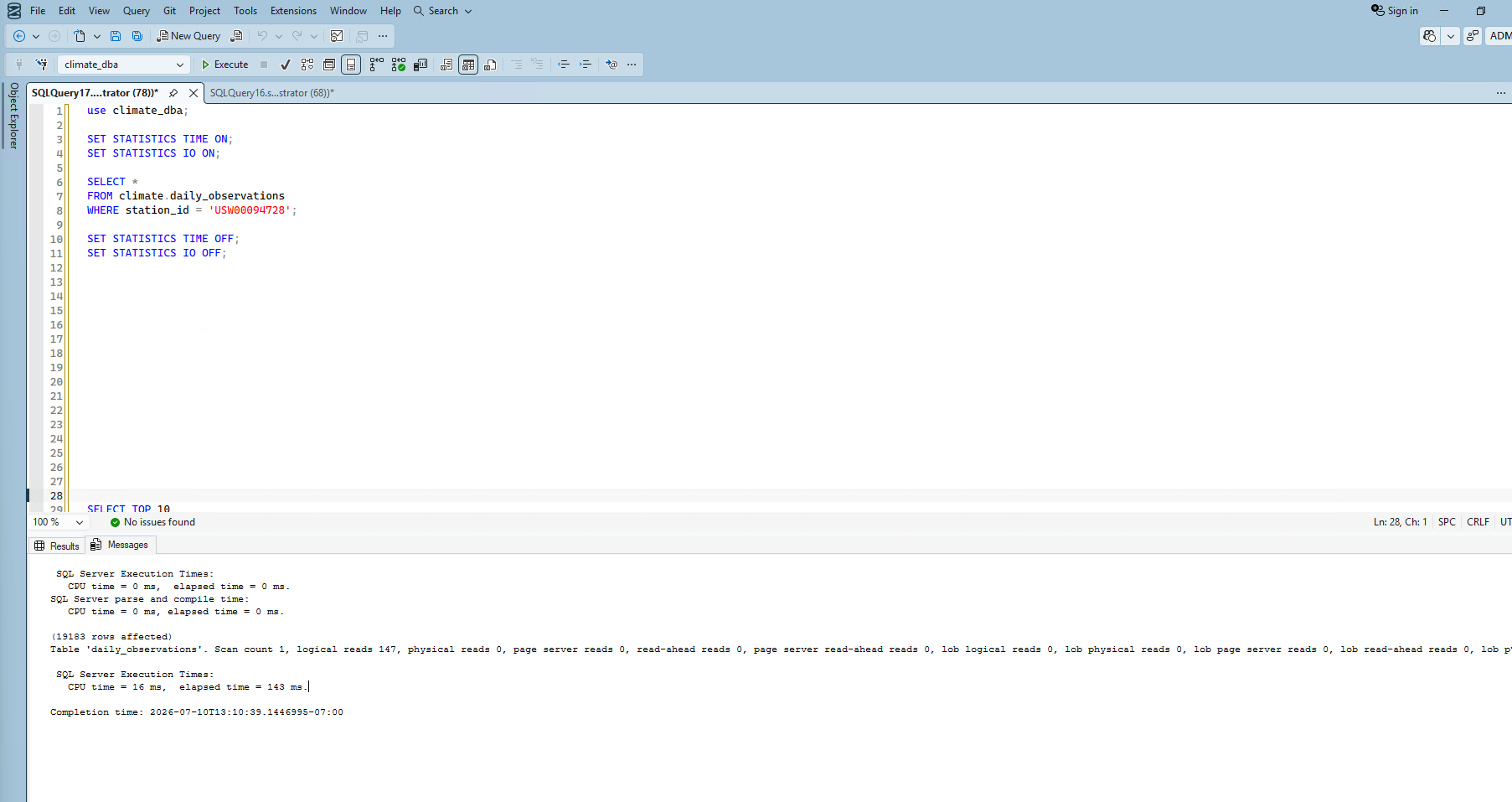Save all open files

pyautogui.click(x=137, y=36)
